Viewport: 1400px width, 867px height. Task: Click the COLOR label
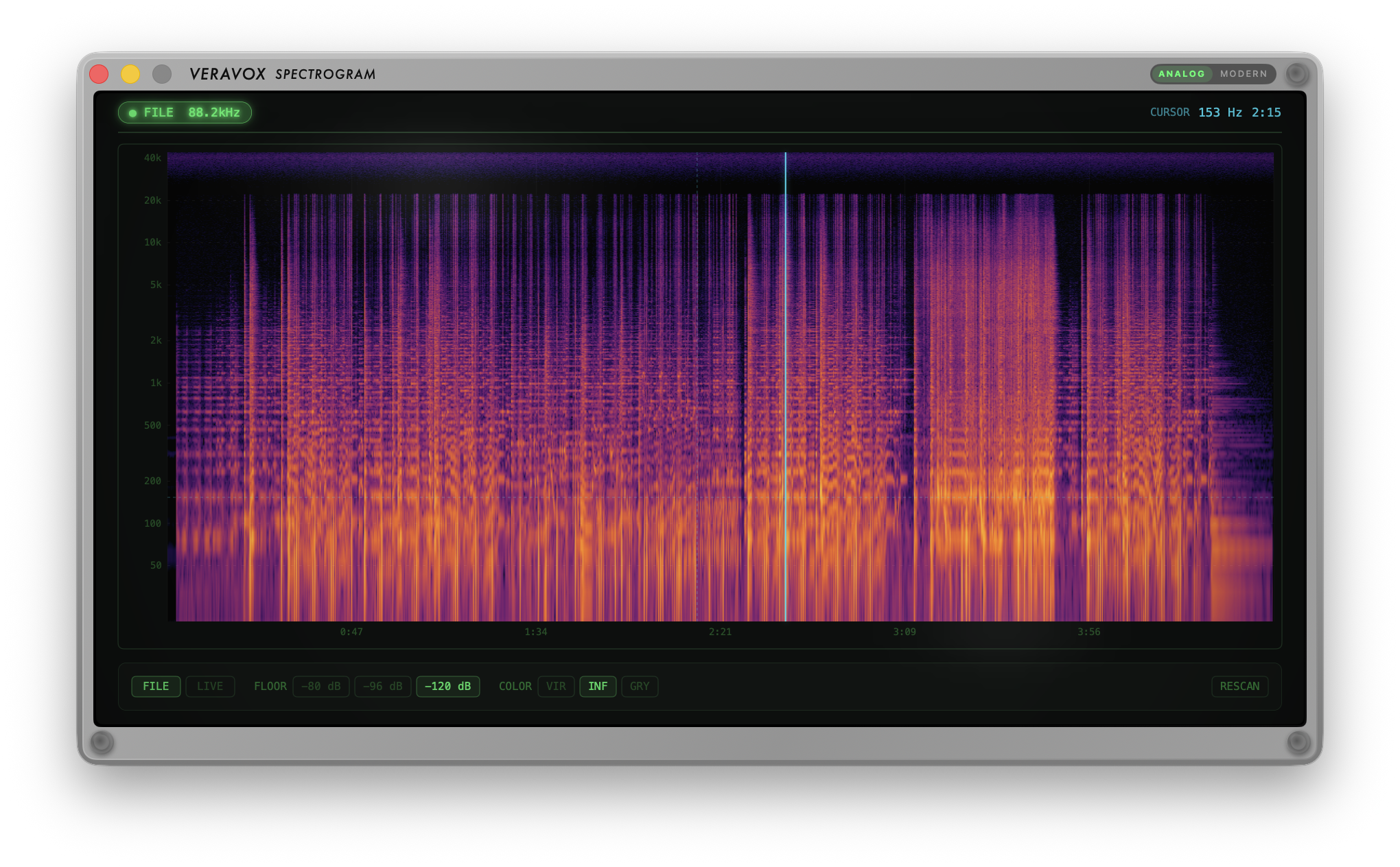pos(515,687)
